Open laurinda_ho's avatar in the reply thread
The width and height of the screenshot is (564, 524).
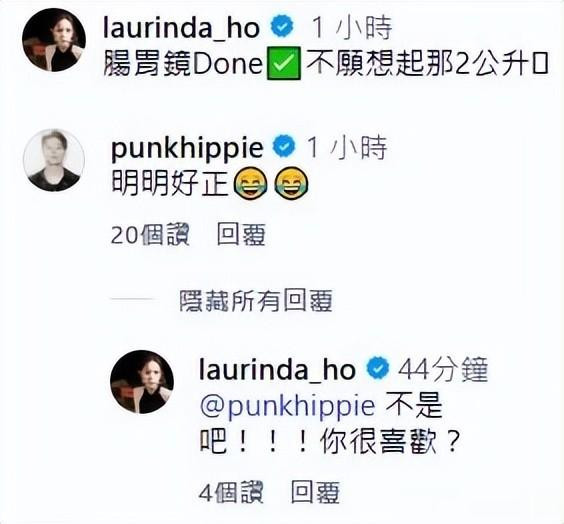point(142,382)
